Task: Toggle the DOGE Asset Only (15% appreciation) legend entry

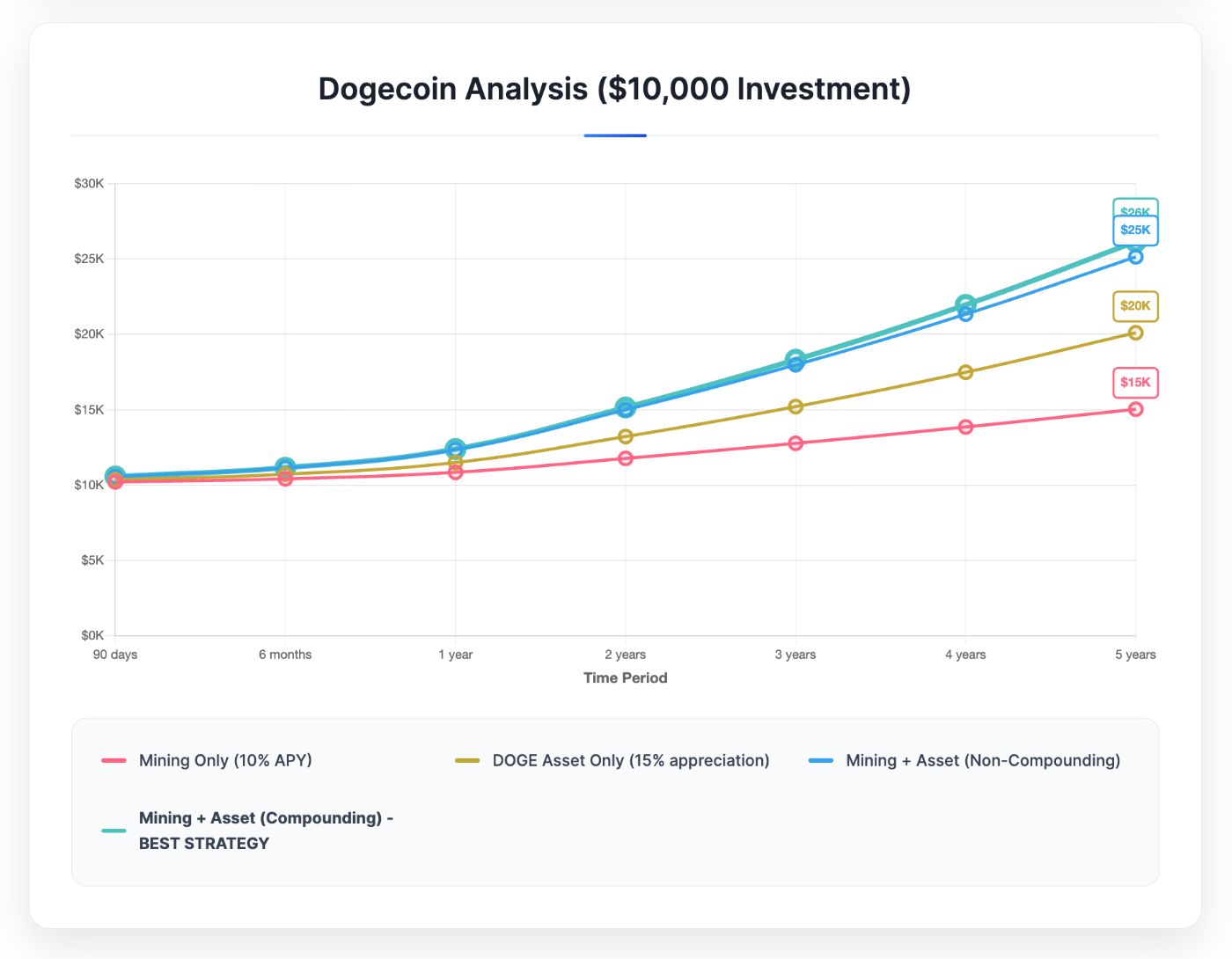Action: click(x=612, y=760)
